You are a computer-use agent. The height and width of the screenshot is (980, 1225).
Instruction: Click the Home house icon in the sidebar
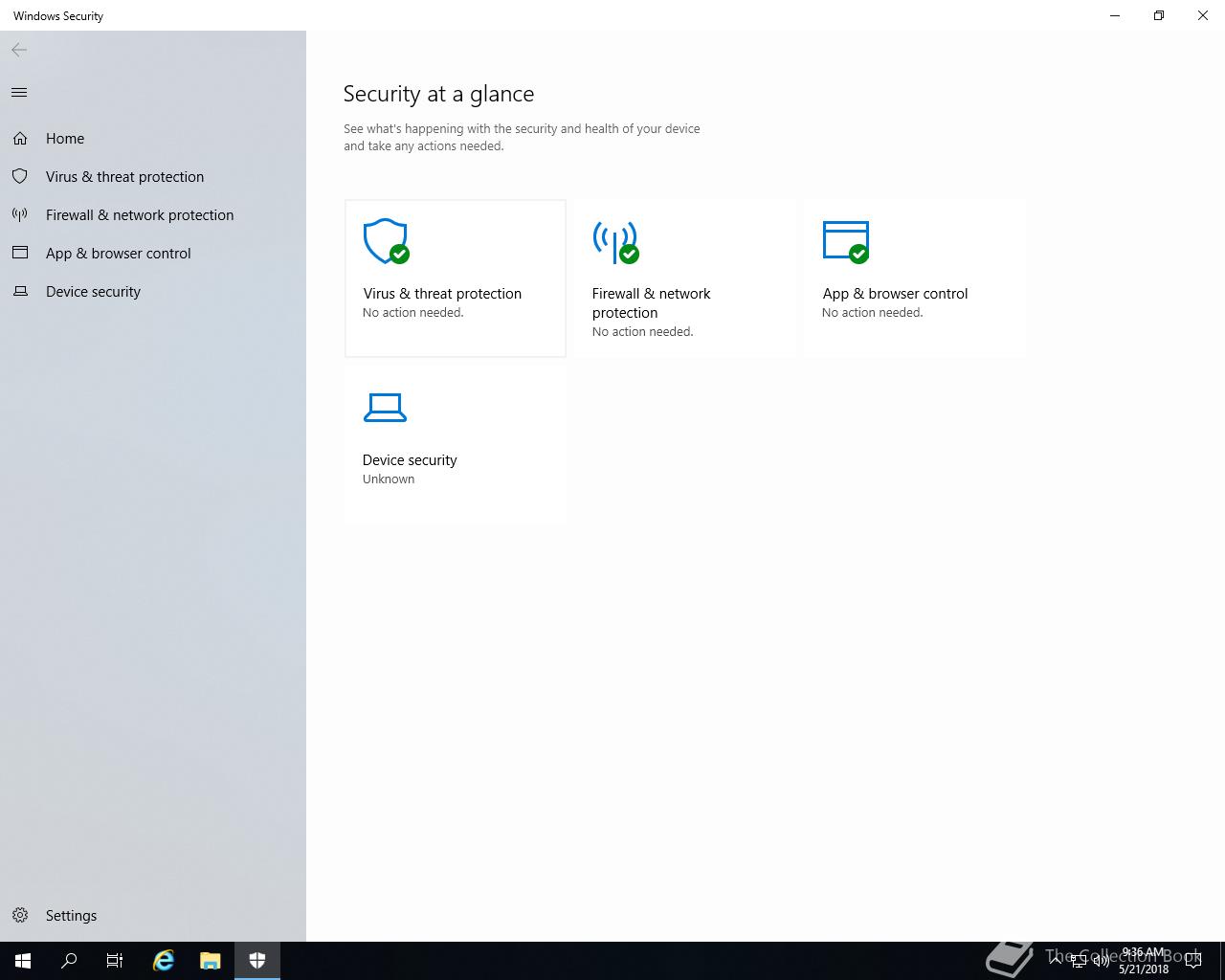point(20,139)
